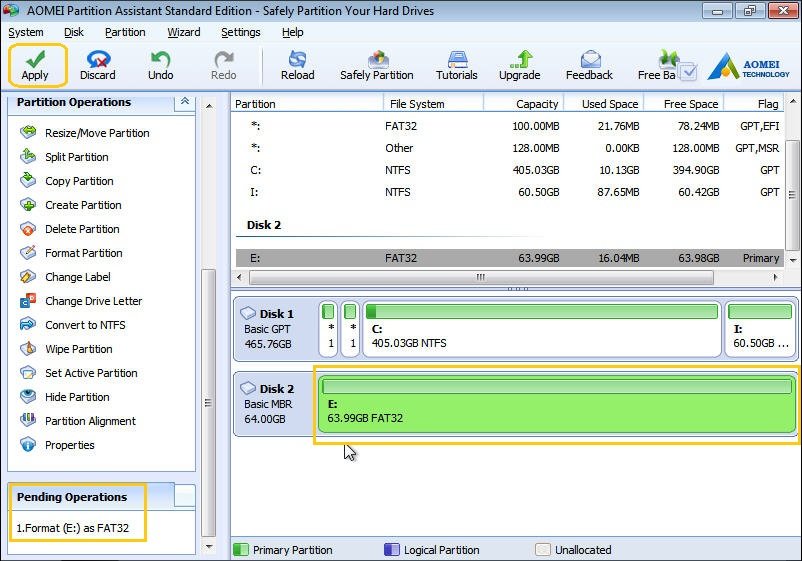802x561 pixels.
Task: Choose Format Partition
Action: 72,253
